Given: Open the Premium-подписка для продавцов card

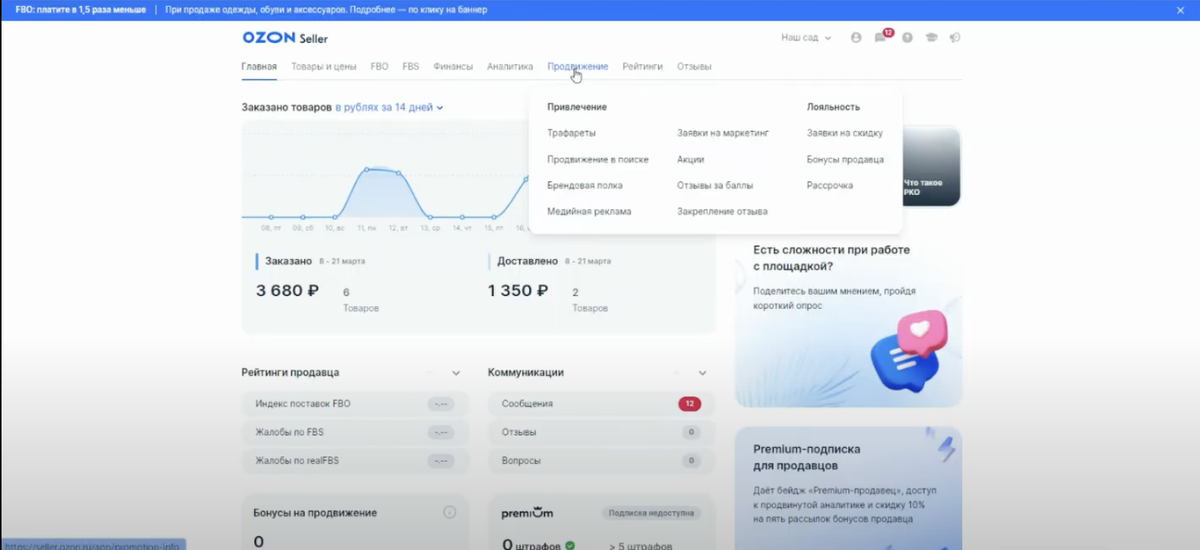Looking at the screenshot, I should (x=848, y=488).
